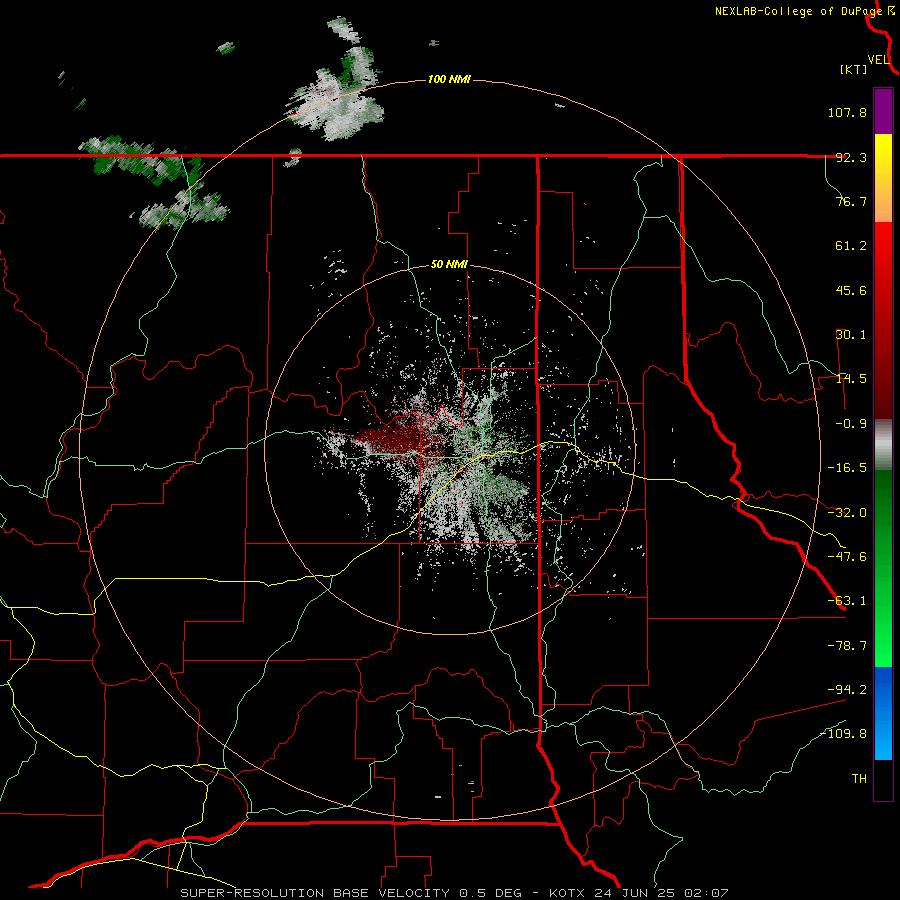Screen dimensions: 900x900
Task: Select the -78.7 scale value
Action: (x=847, y=646)
